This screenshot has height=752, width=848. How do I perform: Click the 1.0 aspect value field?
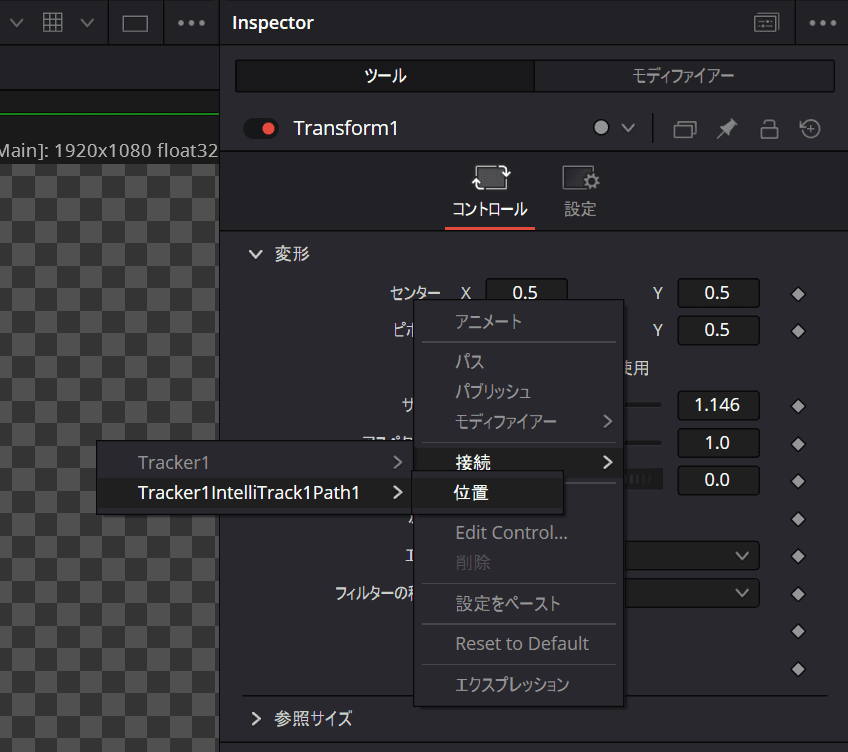[x=718, y=443]
